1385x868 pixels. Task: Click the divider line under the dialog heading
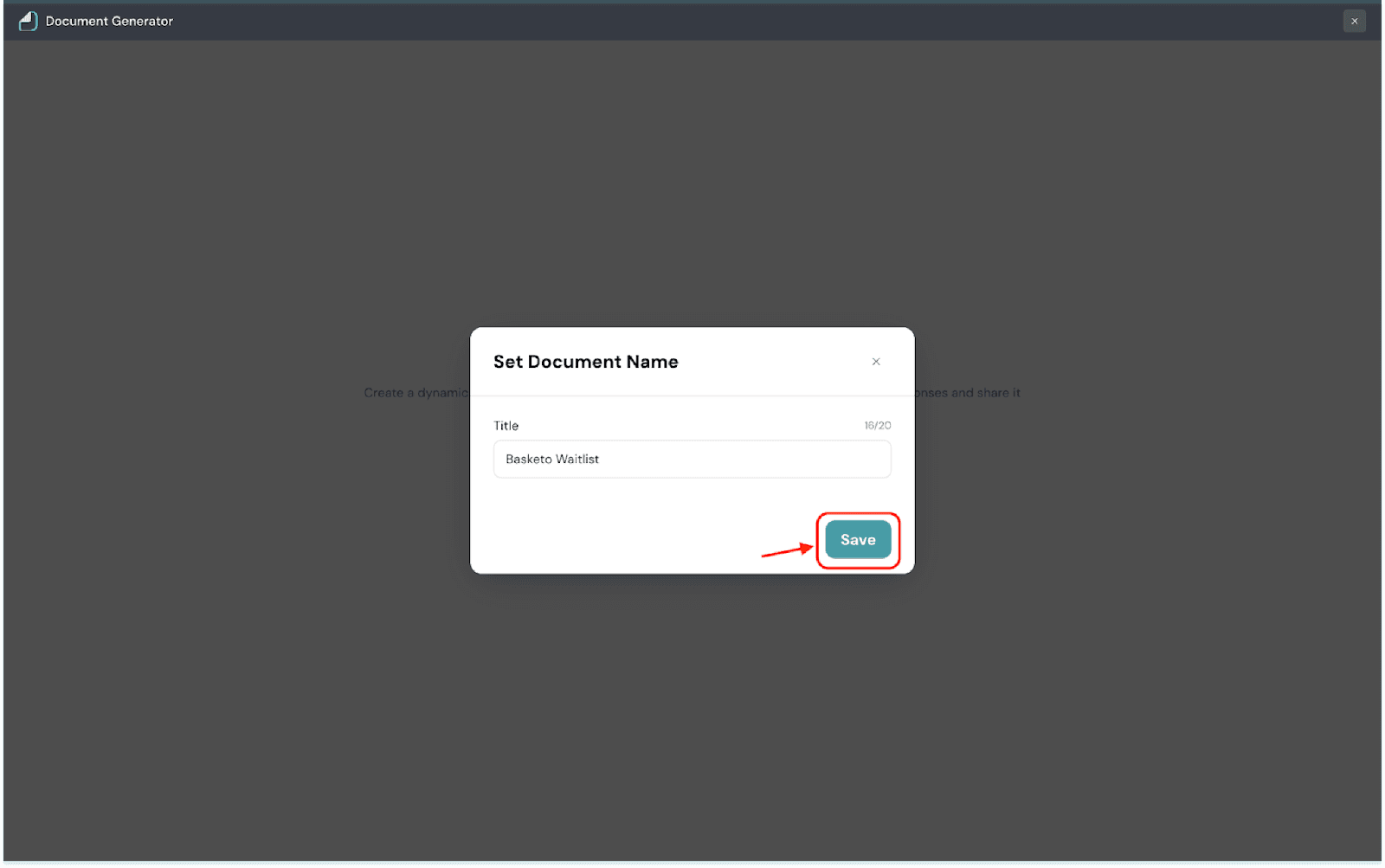pyautogui.click(x=692, y=396)
